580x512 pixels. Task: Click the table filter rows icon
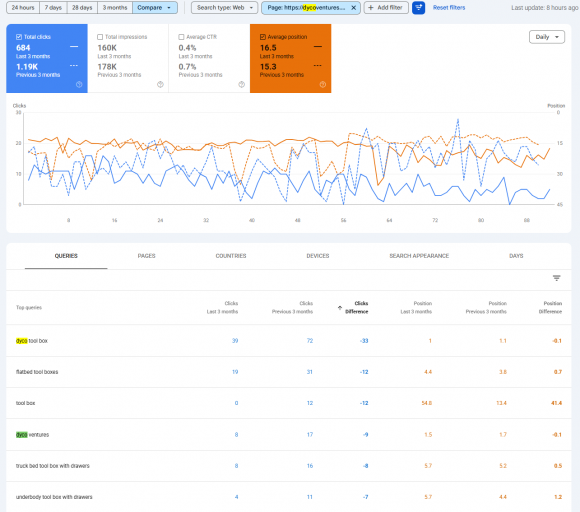point(556,278)
